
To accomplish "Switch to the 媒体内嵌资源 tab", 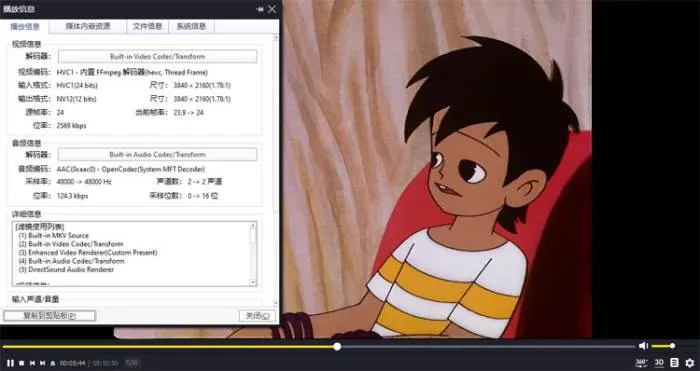I will tap(88, 26).
